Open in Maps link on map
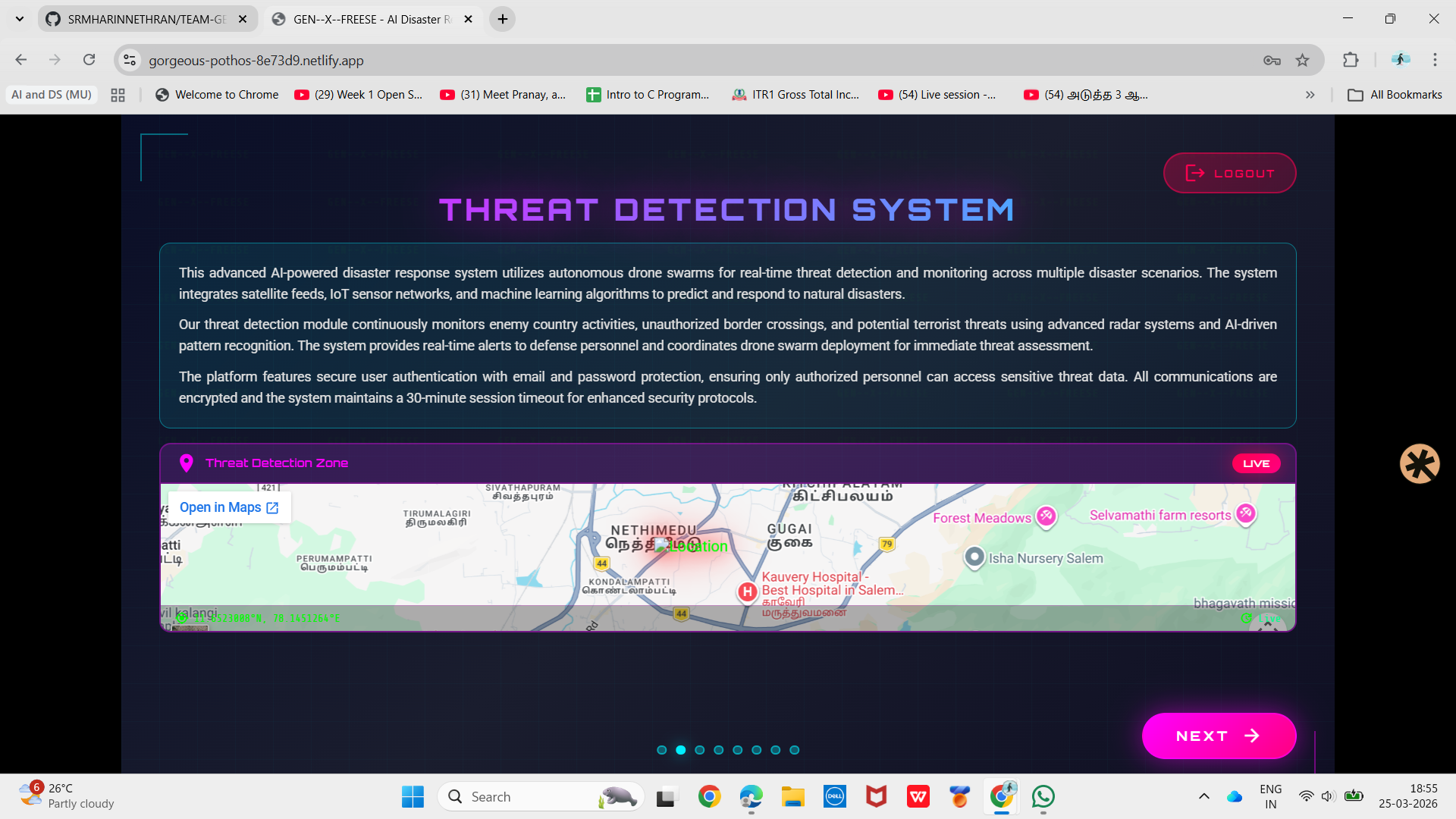The image size is (1456, 819). (x=229, y=507)
